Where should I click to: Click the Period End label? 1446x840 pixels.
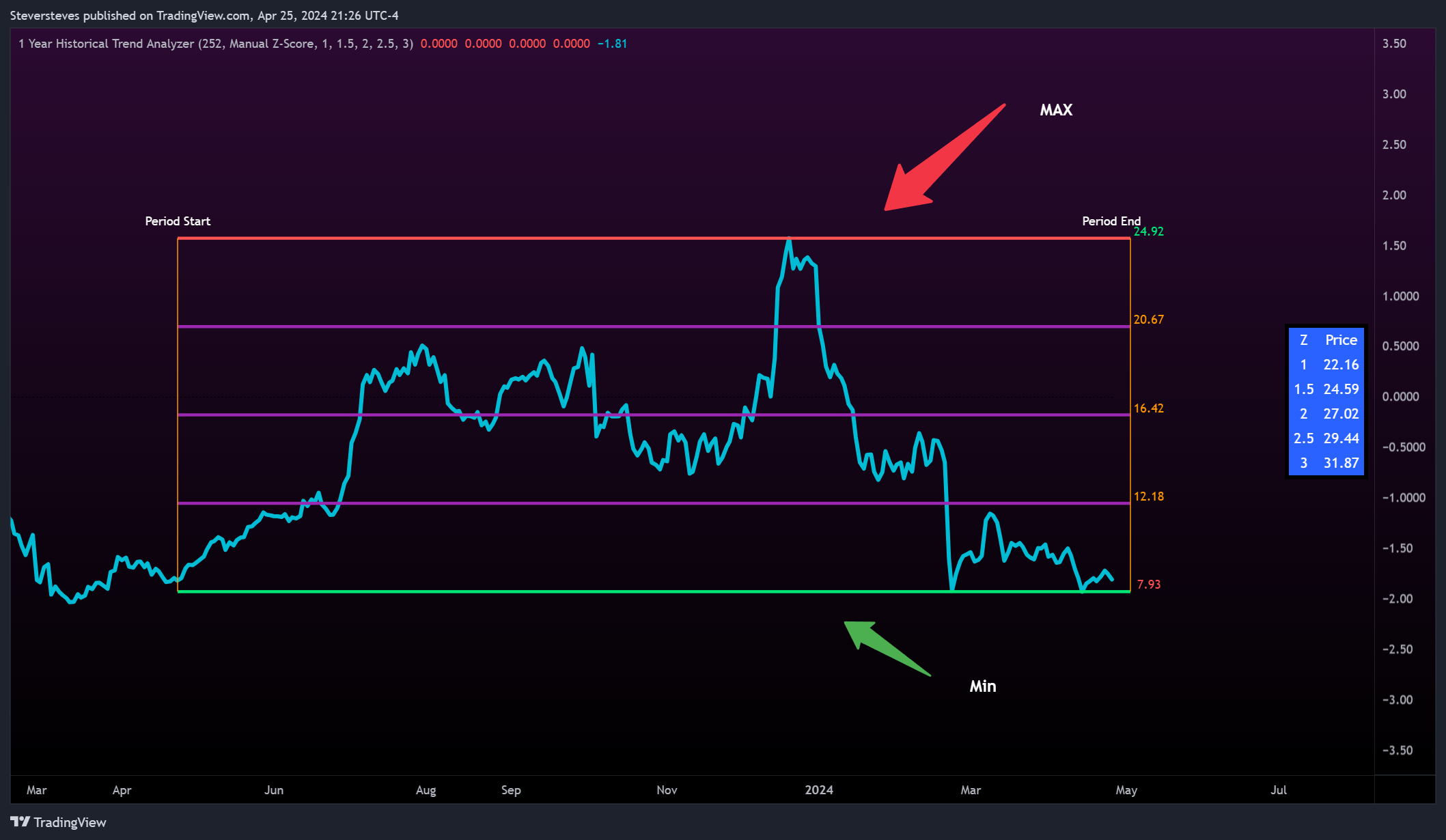click(1111, 221)
